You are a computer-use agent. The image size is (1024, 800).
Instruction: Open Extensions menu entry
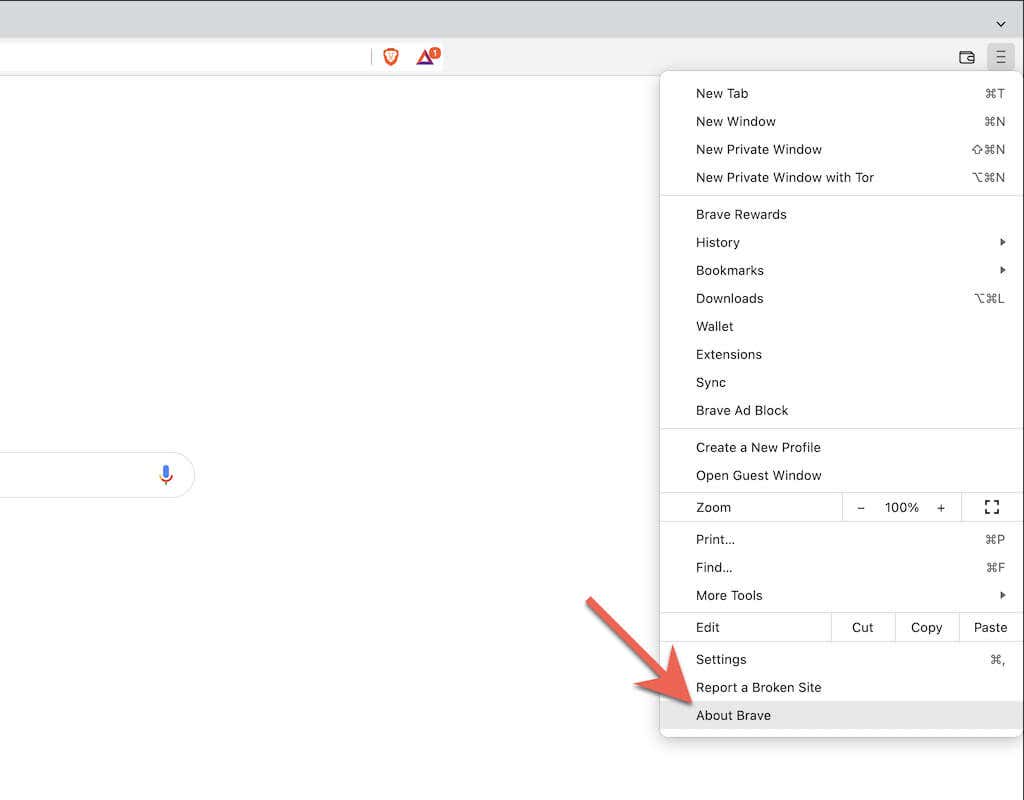(x=841, y=355)
